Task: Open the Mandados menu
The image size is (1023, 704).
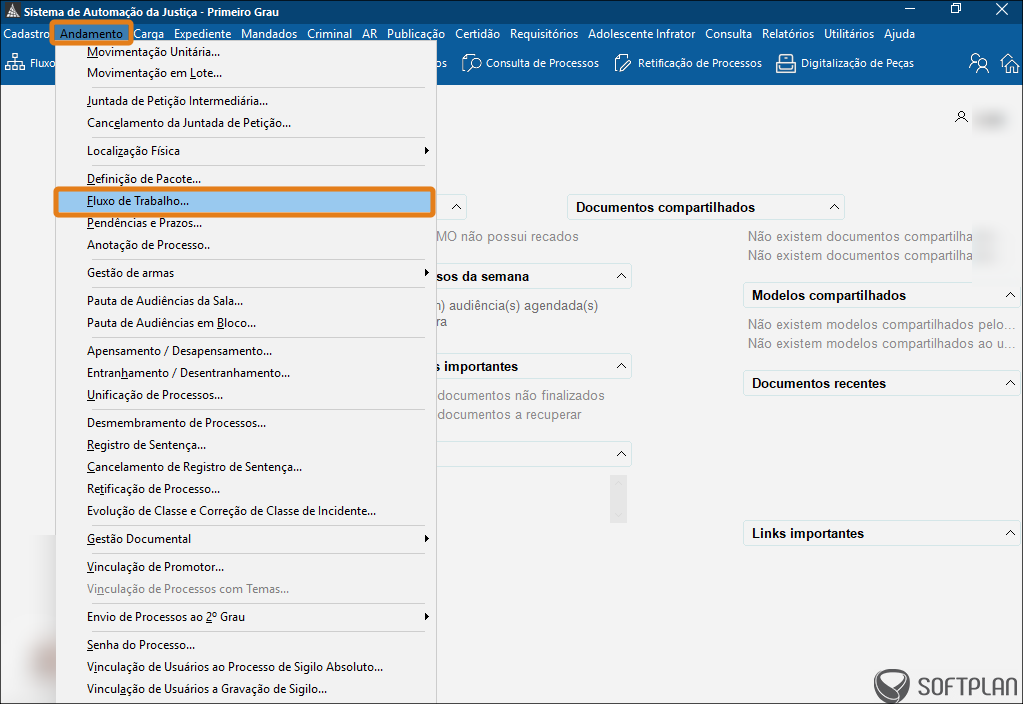Action: [x=269, y=34]
